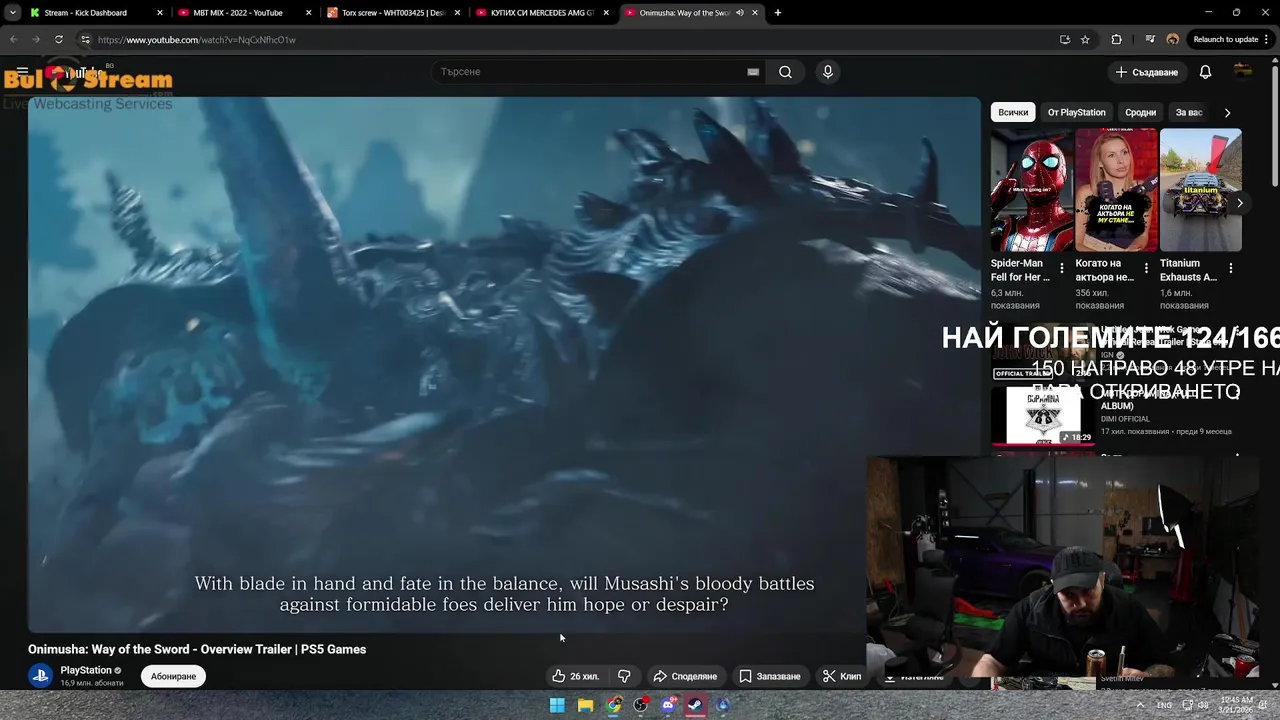The image size is (1280, 720).
Task: Switch to КУПИХ СИ MERCEDES AMG tab
Action: [541, 13]
